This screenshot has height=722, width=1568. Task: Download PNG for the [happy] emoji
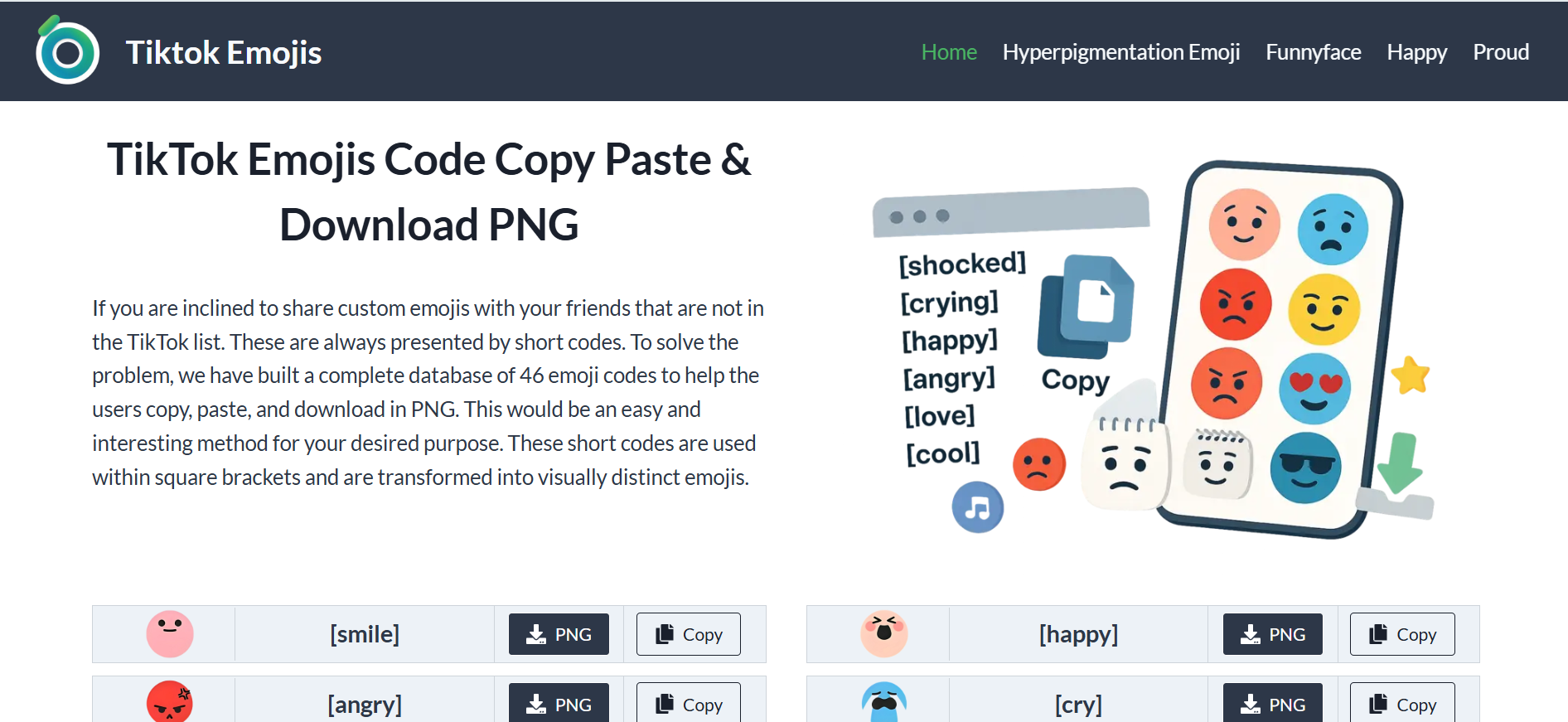(x=1273, y=634)
